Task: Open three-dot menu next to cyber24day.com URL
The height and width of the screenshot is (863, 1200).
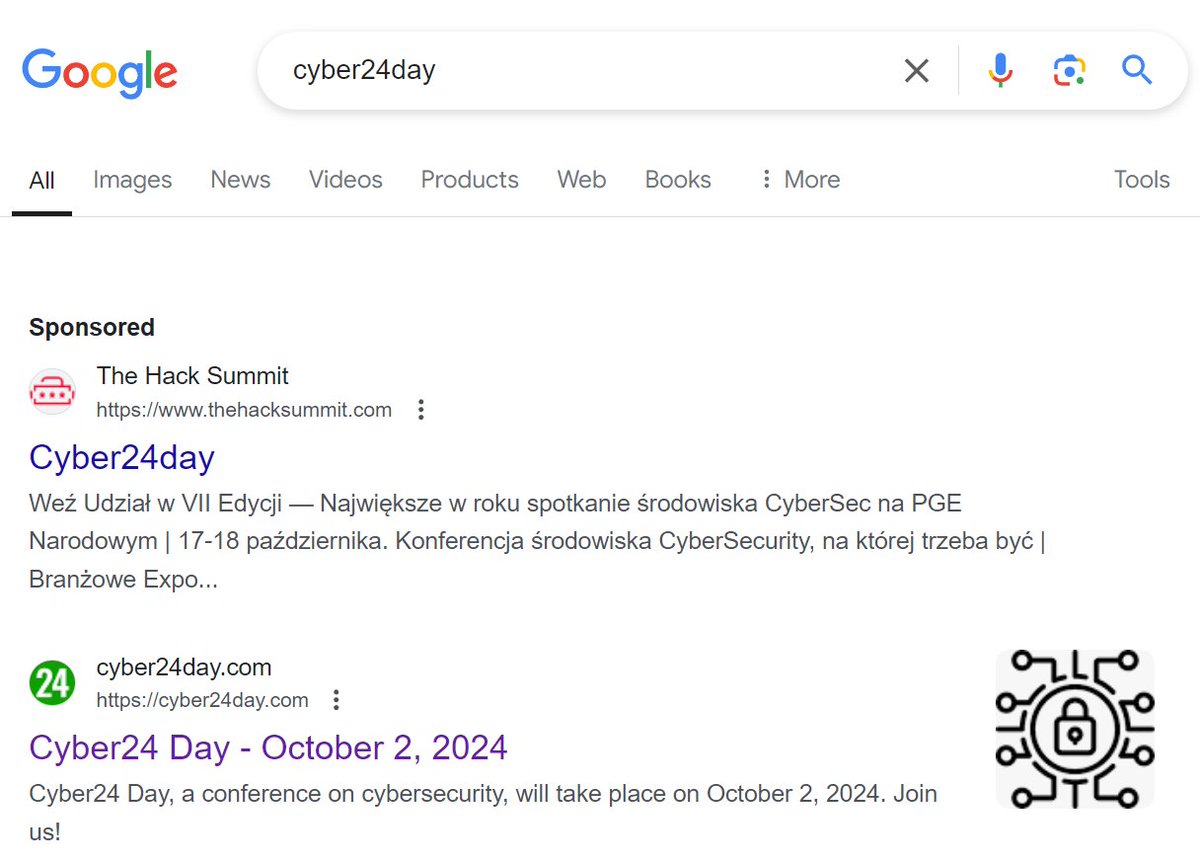Action: pos(337,699)
